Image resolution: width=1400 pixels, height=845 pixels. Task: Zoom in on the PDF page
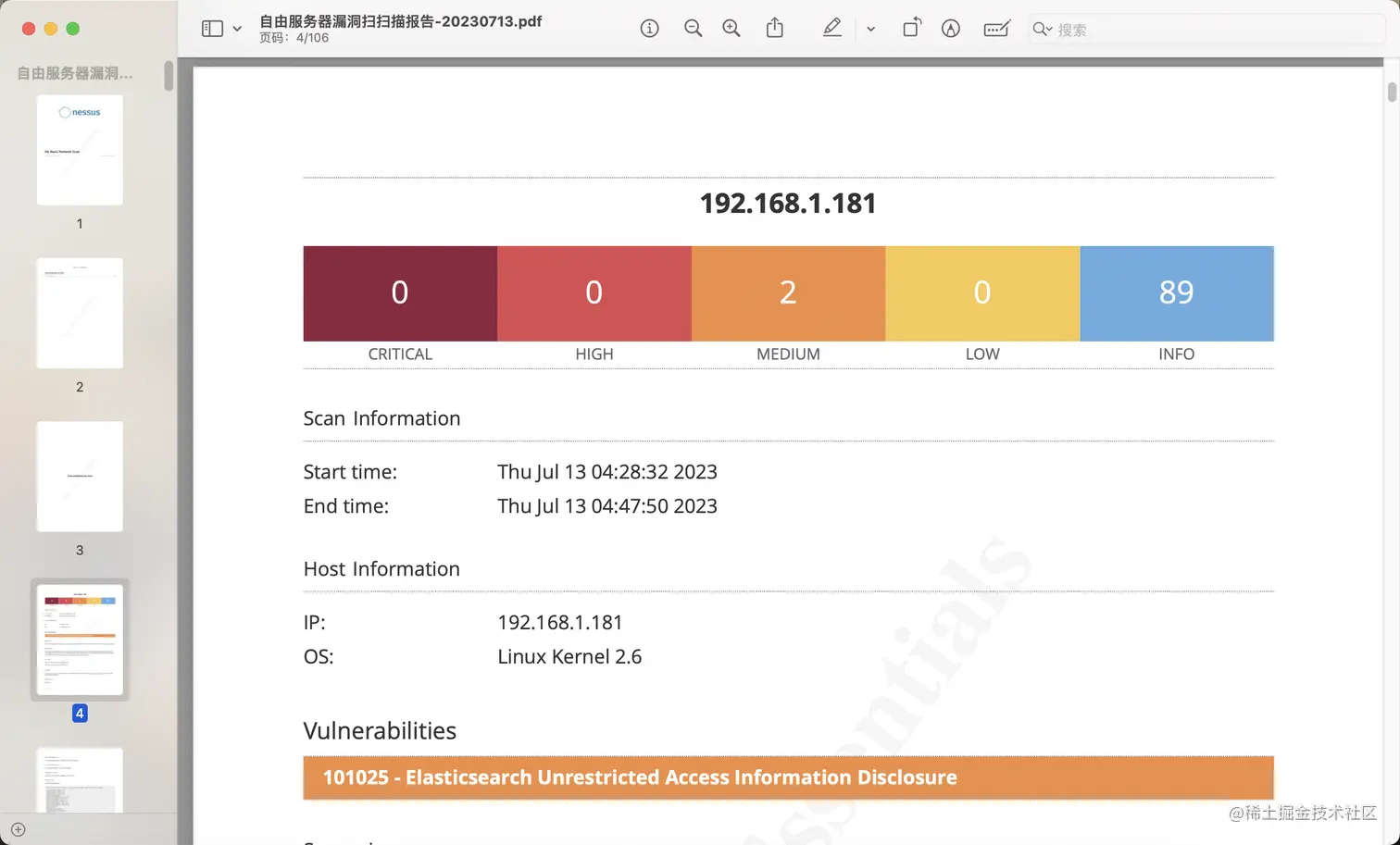pyautogui.click(x=731, y=29)
